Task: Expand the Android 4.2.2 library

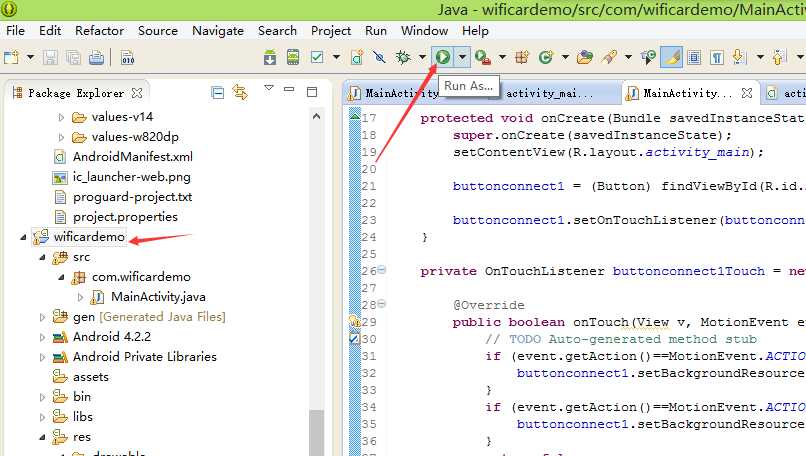Action: coord(42,337)
